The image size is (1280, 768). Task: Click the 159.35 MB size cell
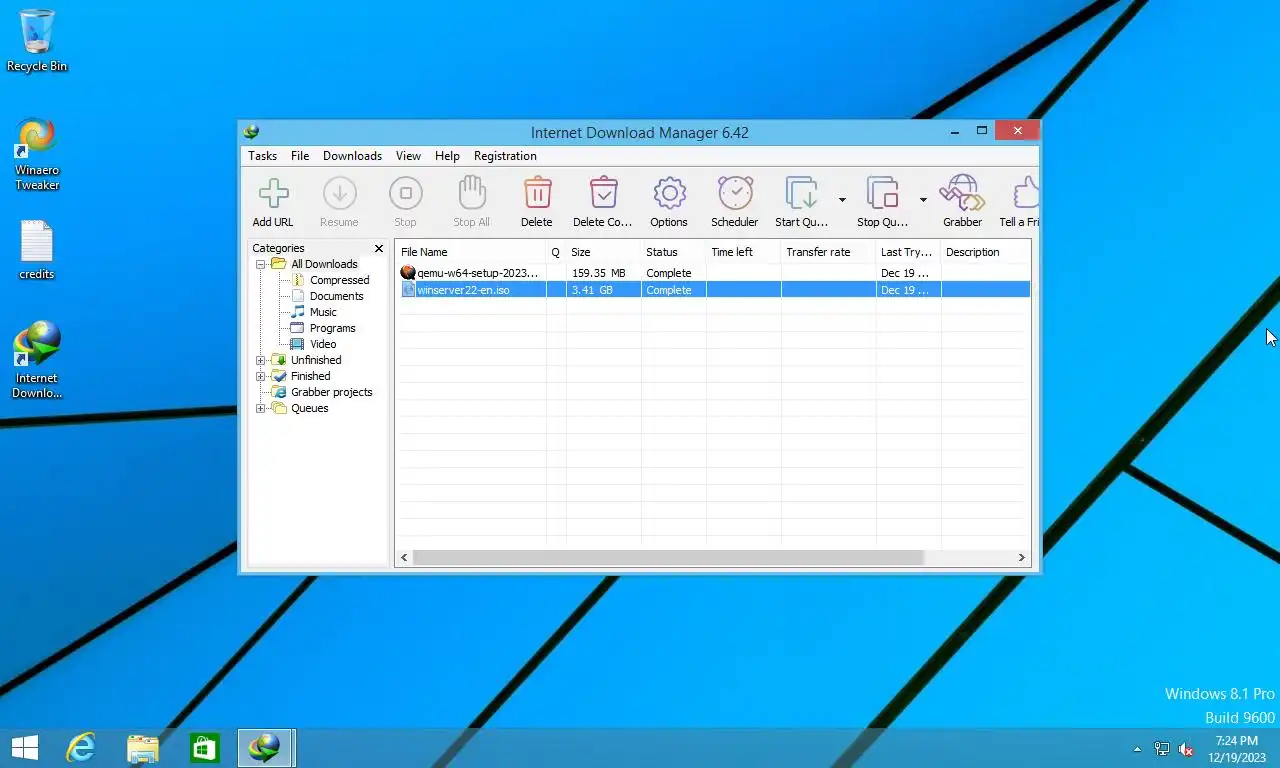pyautogui.click(x=598, y=273)
